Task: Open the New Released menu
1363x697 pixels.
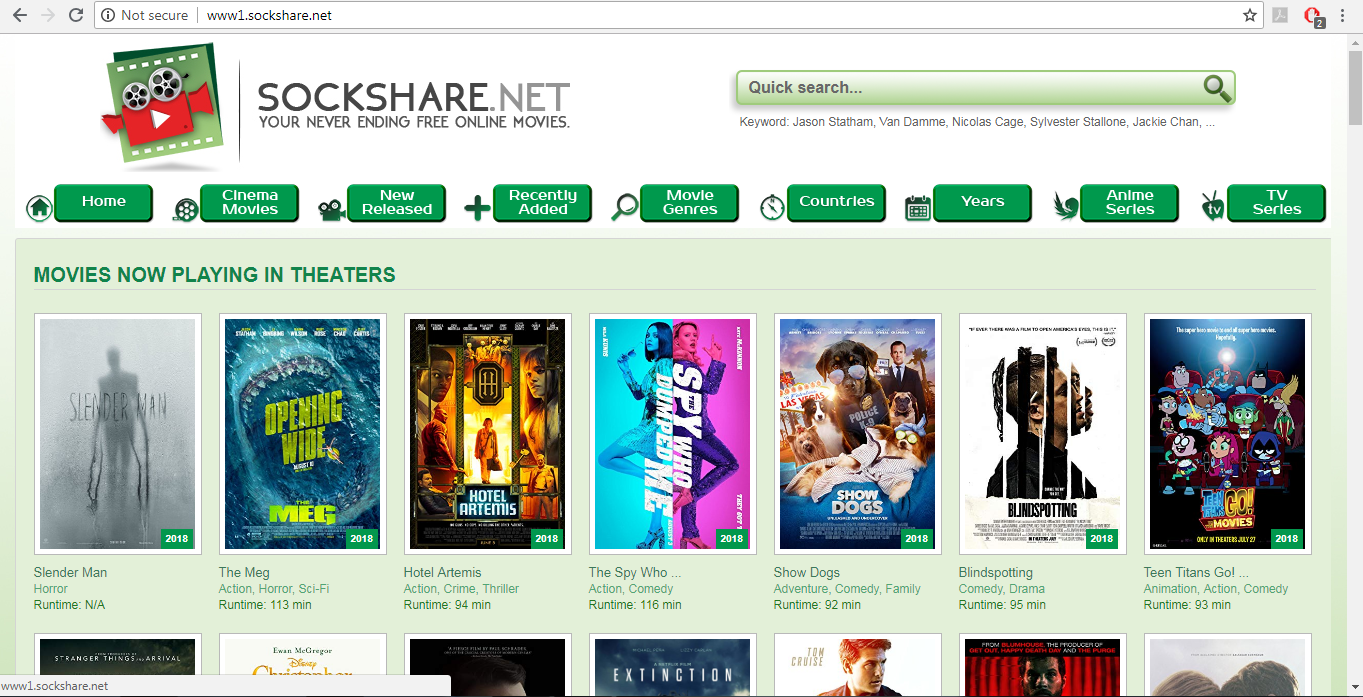Action: tap(397, 202)
